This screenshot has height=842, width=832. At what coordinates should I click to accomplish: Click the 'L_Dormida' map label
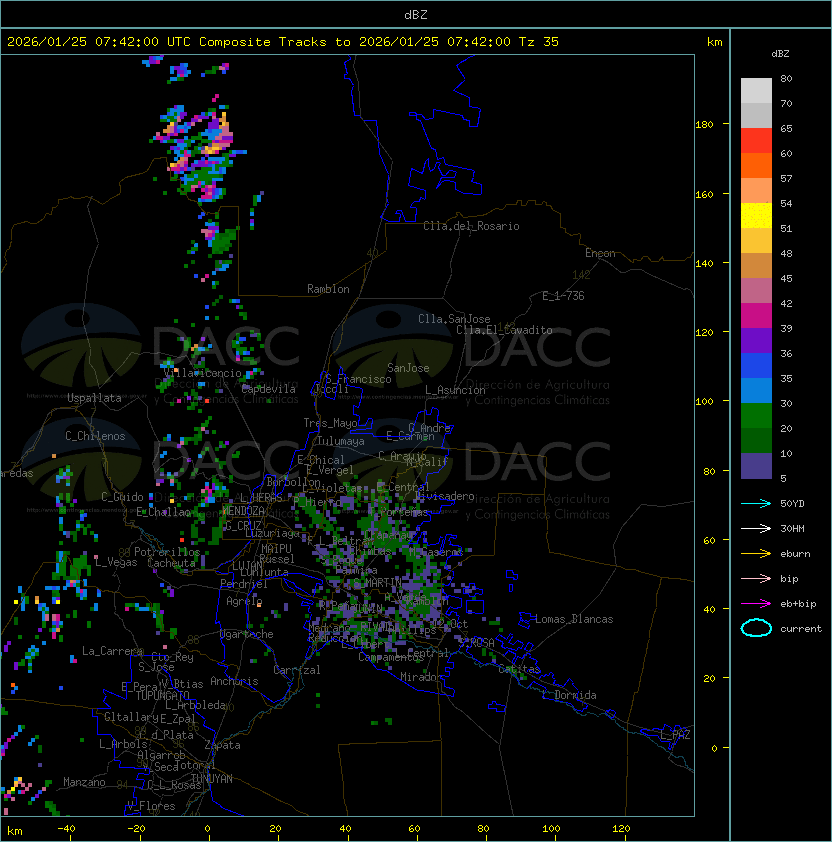[569, 695]
